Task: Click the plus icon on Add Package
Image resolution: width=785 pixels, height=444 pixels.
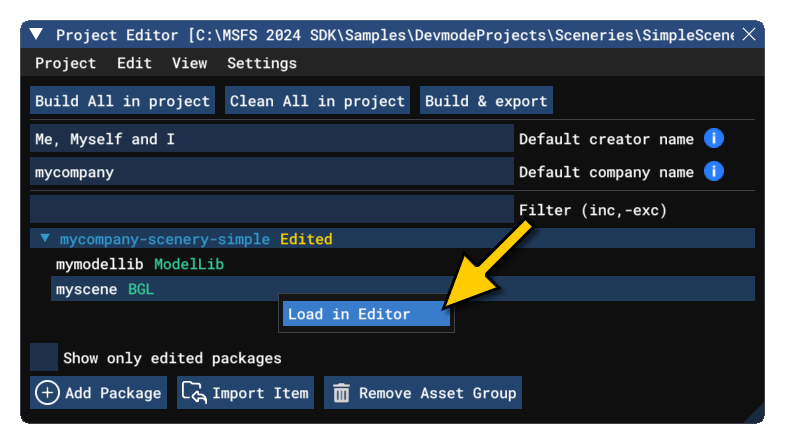Action: [x=47, y=393]
